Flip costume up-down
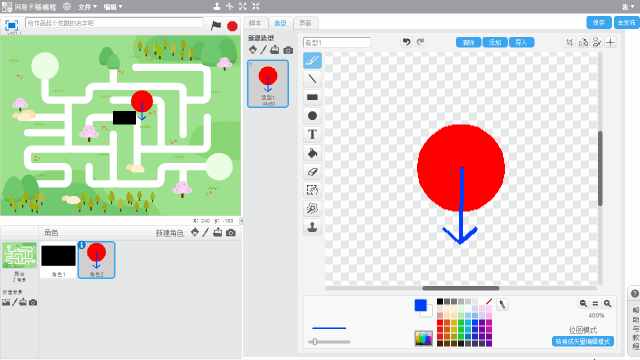640x360 pixels. [597, 42]
